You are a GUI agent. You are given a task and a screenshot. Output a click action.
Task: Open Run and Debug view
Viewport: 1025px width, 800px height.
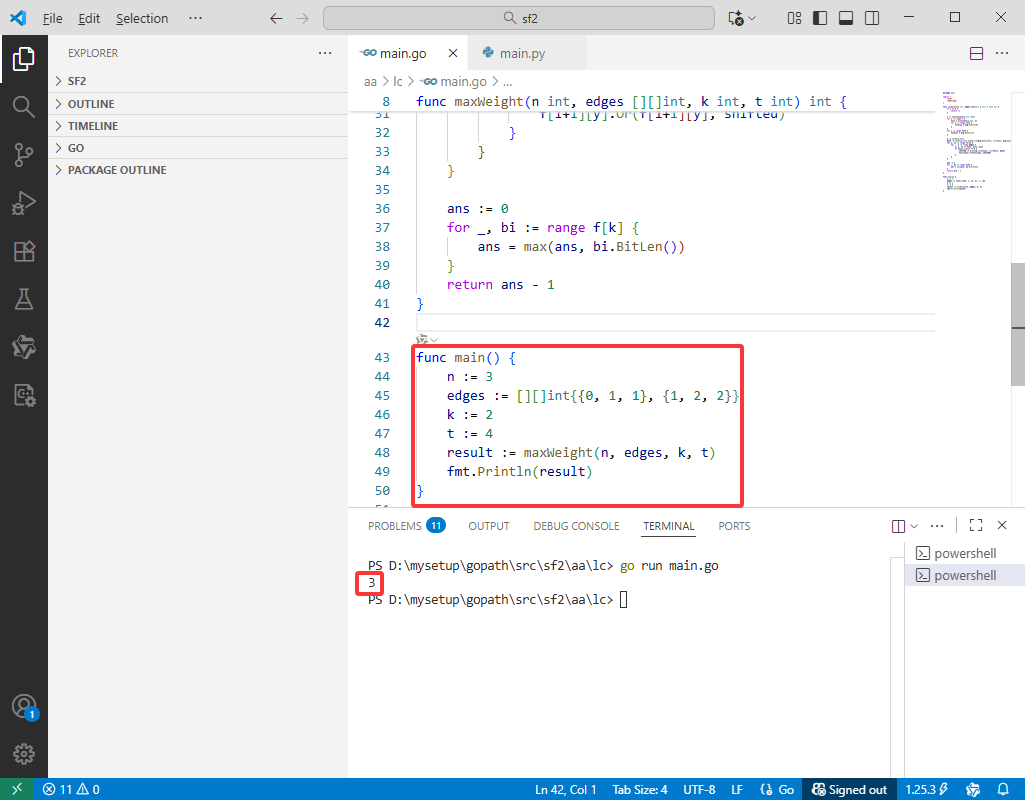(x=24, y=203)
